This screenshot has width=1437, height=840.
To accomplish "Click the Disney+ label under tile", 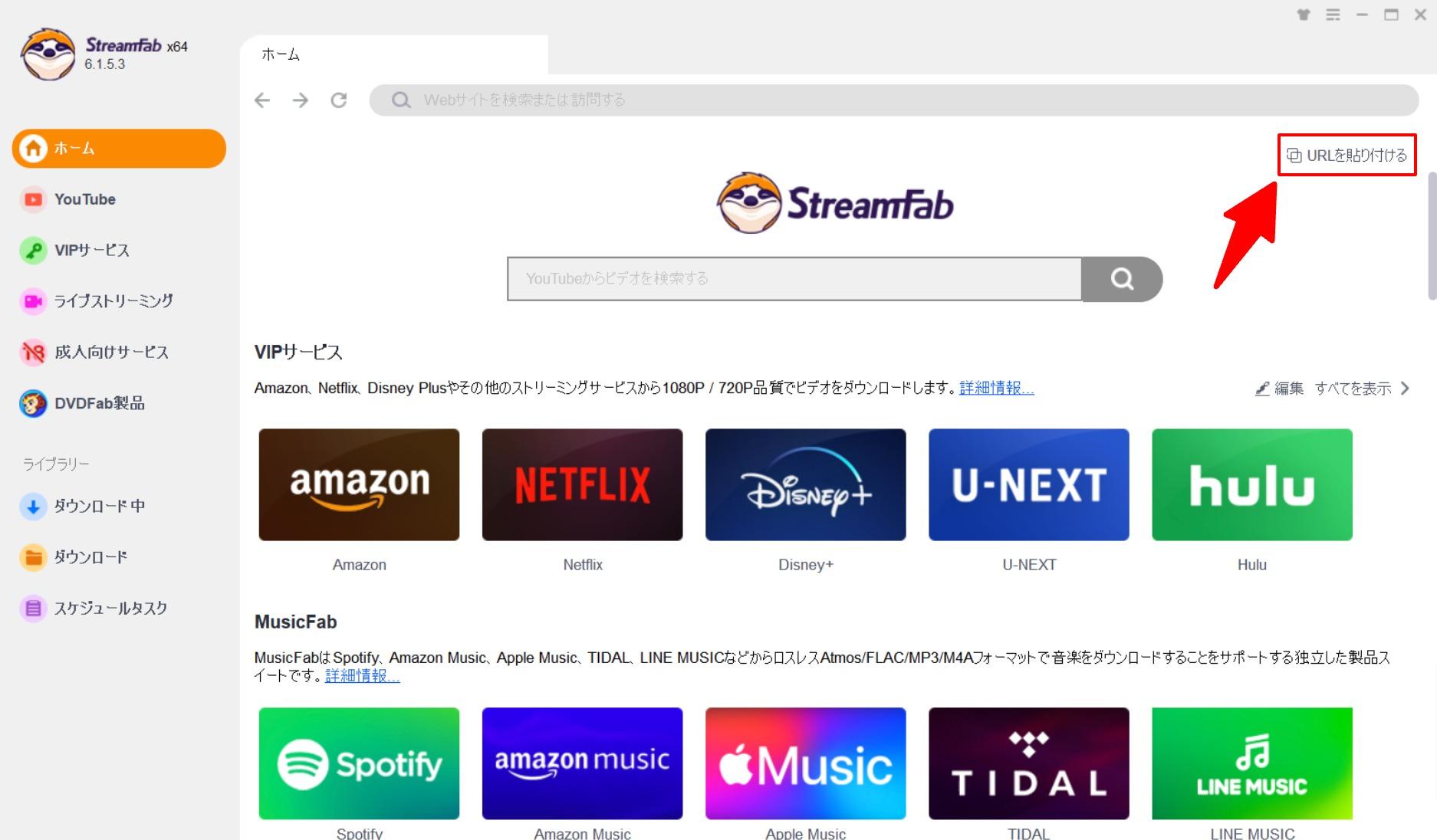I will pyautogui.click(x=805, y=565).
